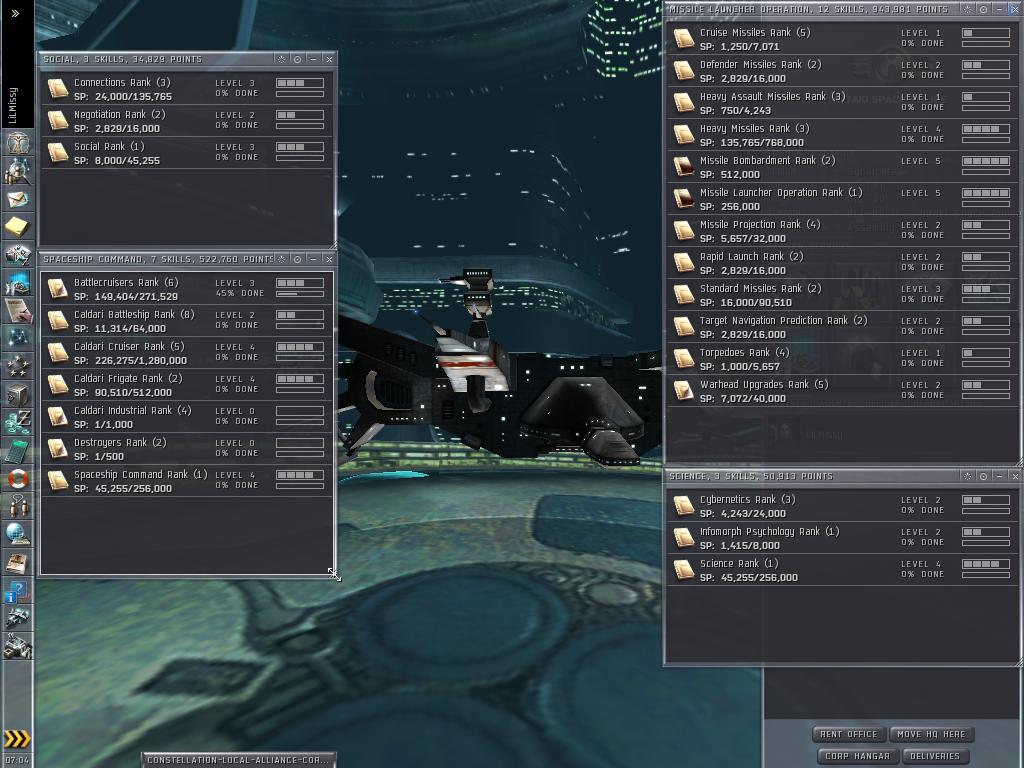
Task: Select the Standard Missiles Rank (2) skill
Action: point(842,295)
